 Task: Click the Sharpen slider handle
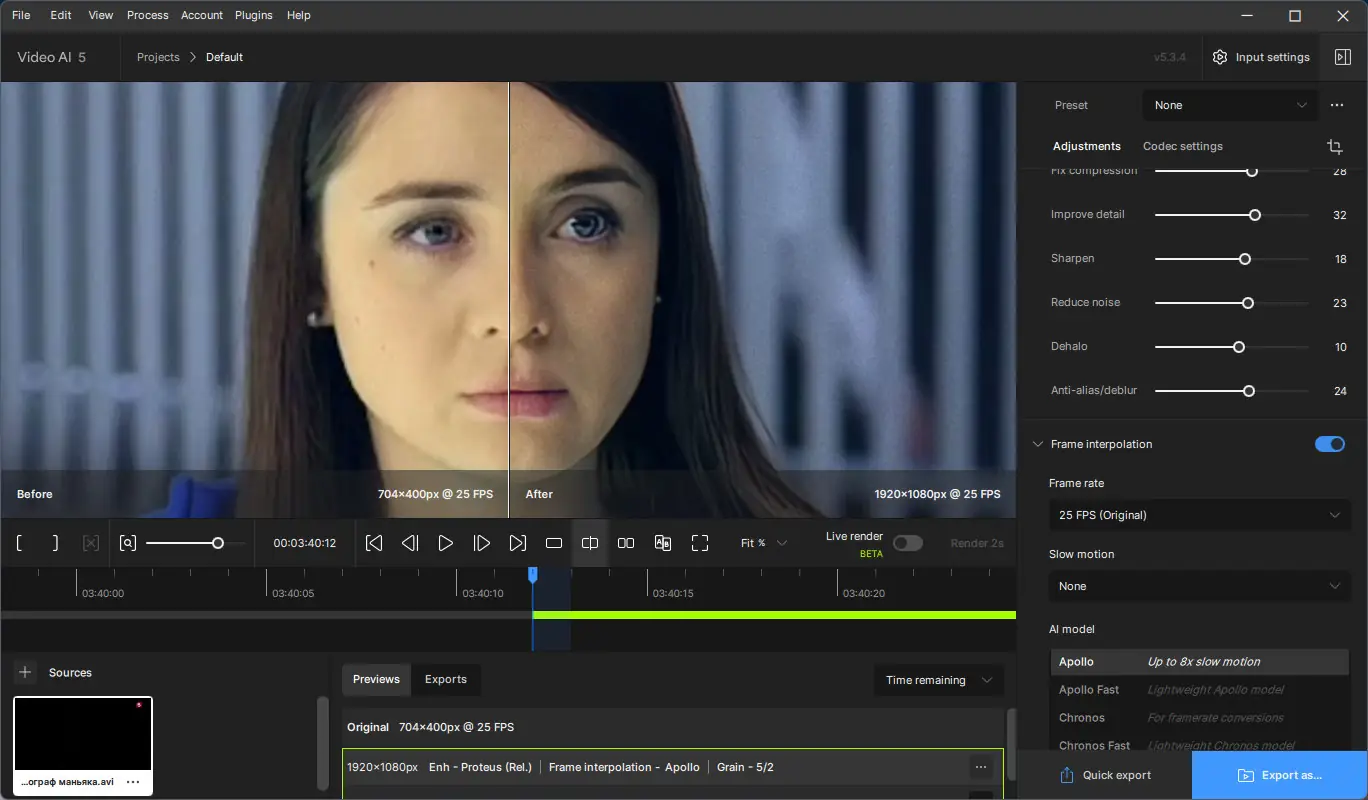pyautogui.click(x=1245, y=259)
